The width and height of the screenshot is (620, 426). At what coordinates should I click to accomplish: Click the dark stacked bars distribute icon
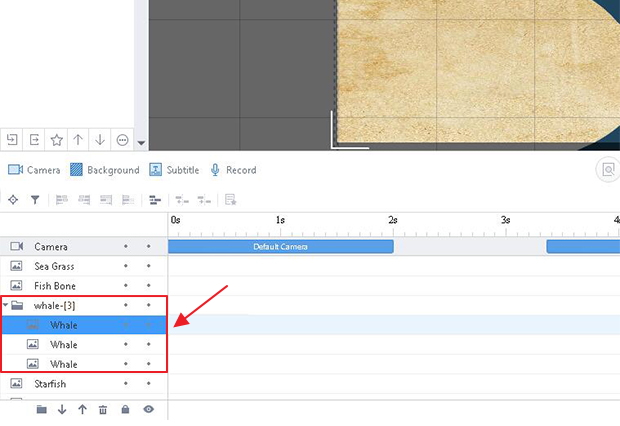[155, 200]
